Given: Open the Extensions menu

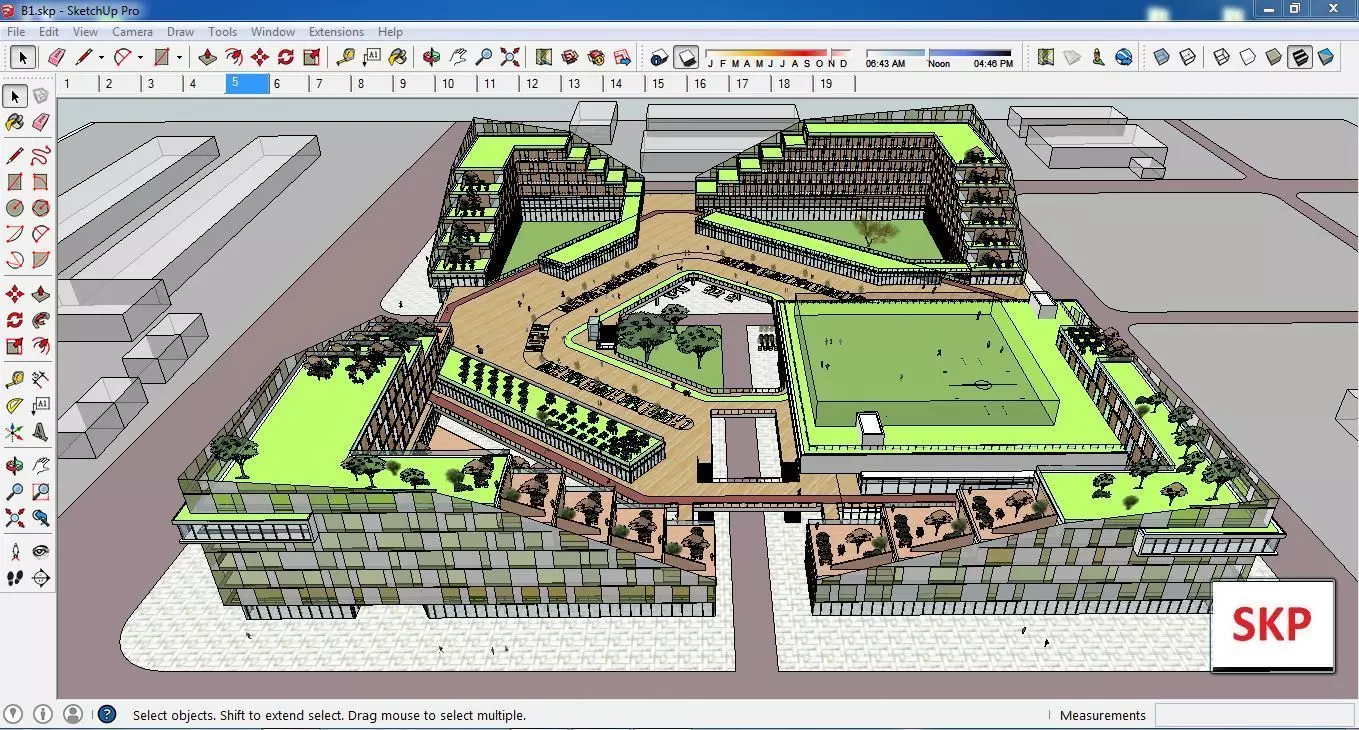Looking at the screenshot, I should tap(336, 32).
